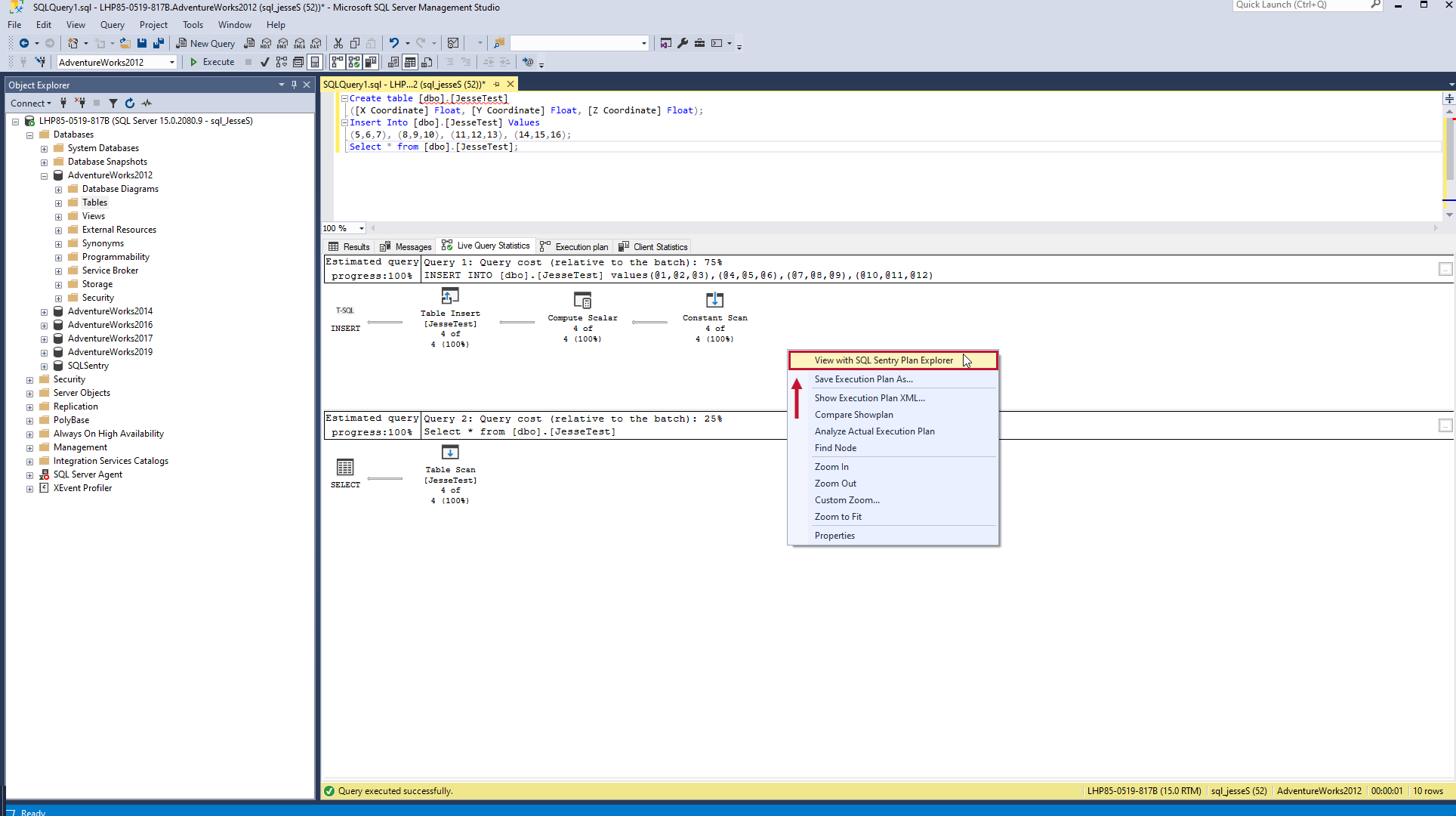Refresh the Object Explorer tree

(x=129, y=103)
